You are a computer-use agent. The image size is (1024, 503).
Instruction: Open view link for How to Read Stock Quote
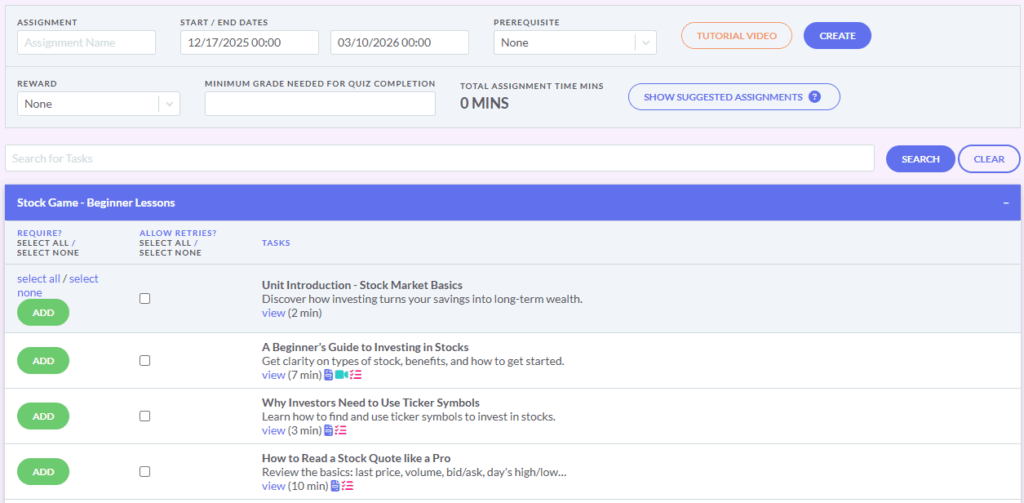click(273, 486)
